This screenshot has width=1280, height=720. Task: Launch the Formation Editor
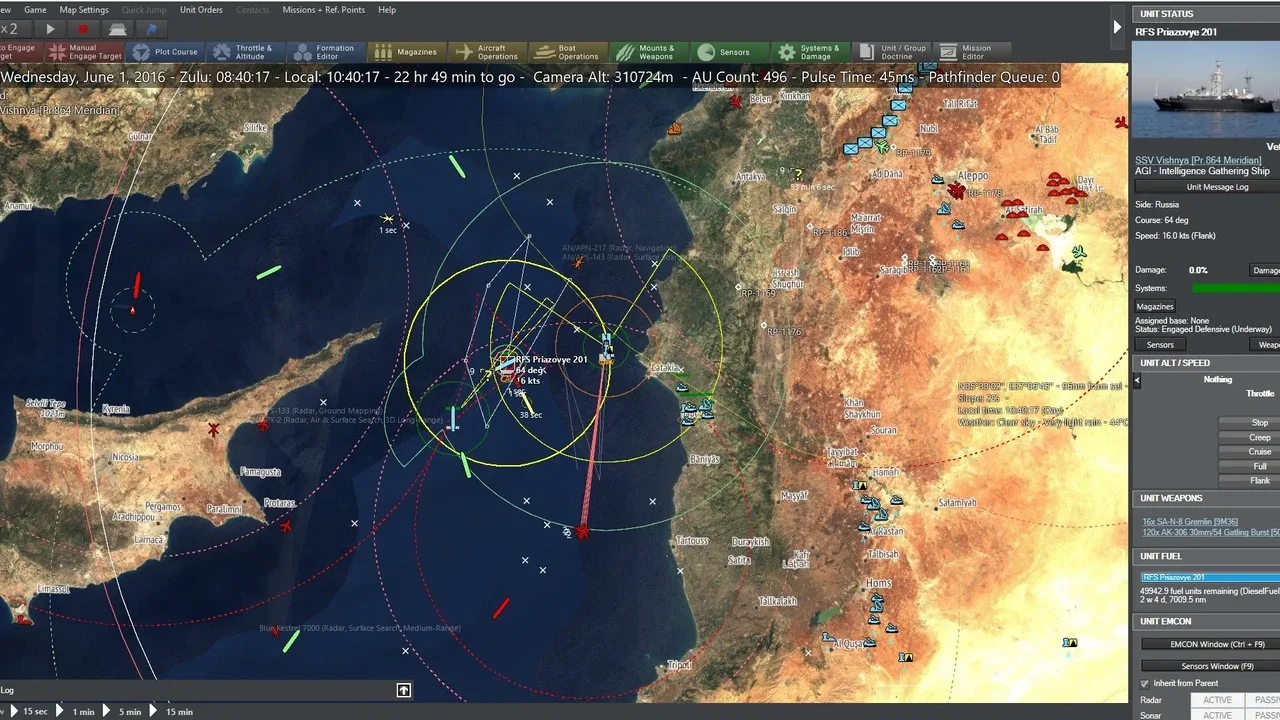(x=324, y=52)
